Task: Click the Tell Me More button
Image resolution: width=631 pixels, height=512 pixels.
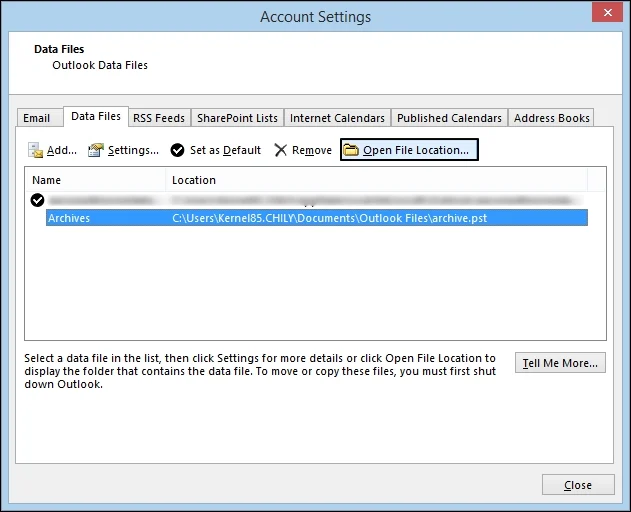Action: pos(560,363)
